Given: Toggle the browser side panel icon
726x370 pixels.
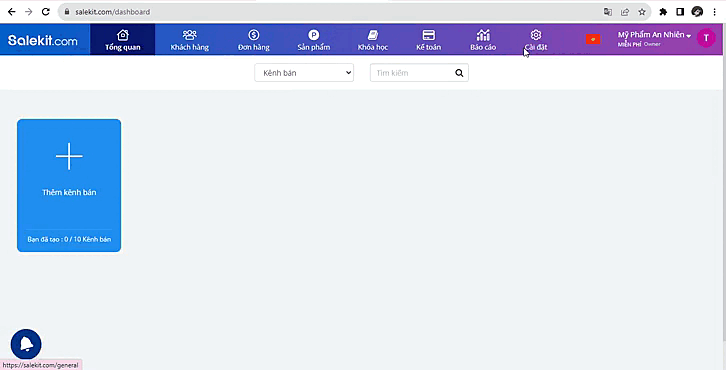Looking at the screenshot, I should point(680,12).
